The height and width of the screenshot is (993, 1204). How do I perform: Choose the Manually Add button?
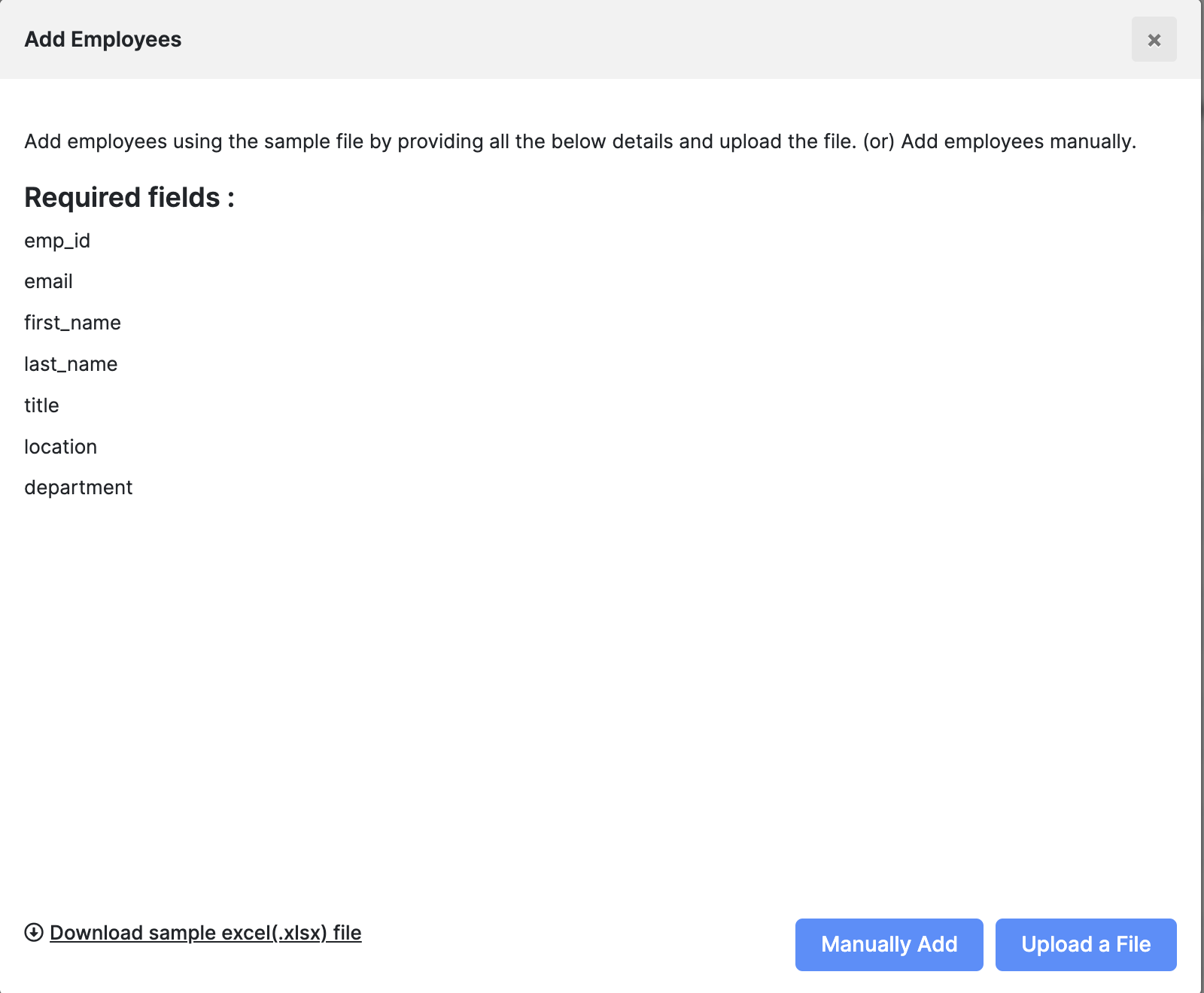(x=889, y=944)
